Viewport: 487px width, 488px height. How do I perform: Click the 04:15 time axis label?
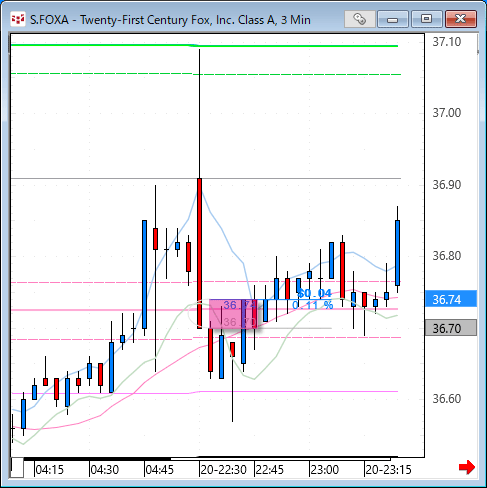(49, 470)
